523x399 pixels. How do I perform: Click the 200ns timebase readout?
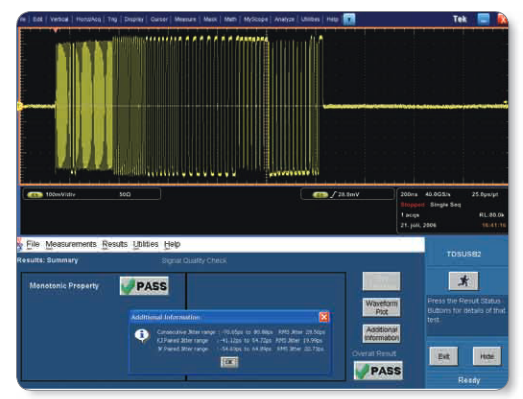click(x=408, y=194)
